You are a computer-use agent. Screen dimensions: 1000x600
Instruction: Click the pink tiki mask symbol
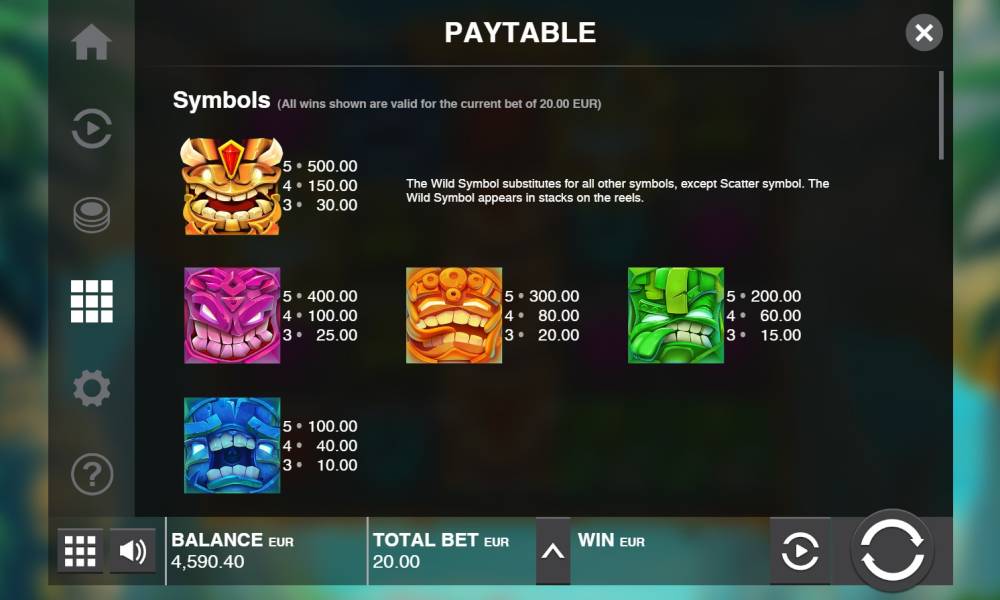[232, 315]
